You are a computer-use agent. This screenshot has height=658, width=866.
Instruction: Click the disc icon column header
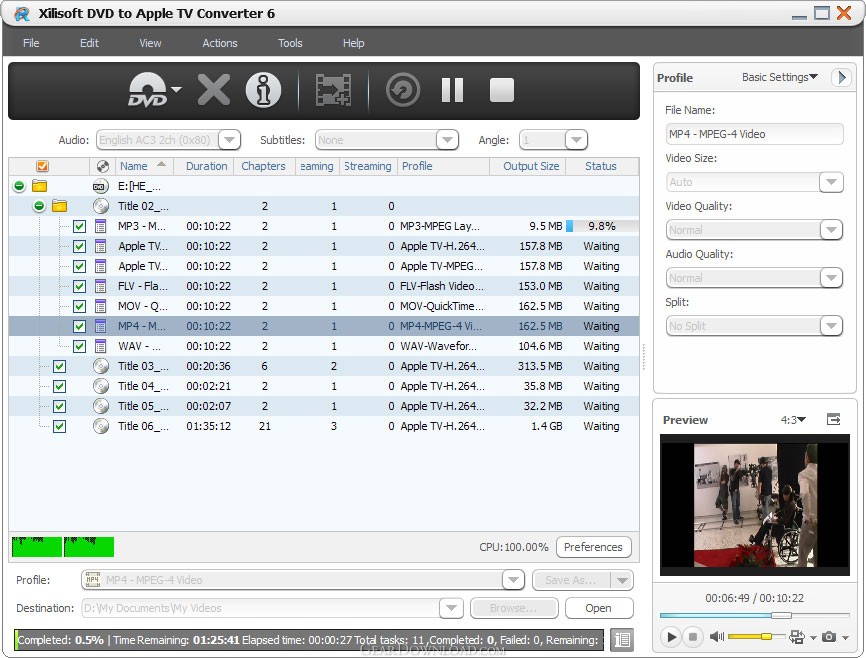(x=102, y=166)
